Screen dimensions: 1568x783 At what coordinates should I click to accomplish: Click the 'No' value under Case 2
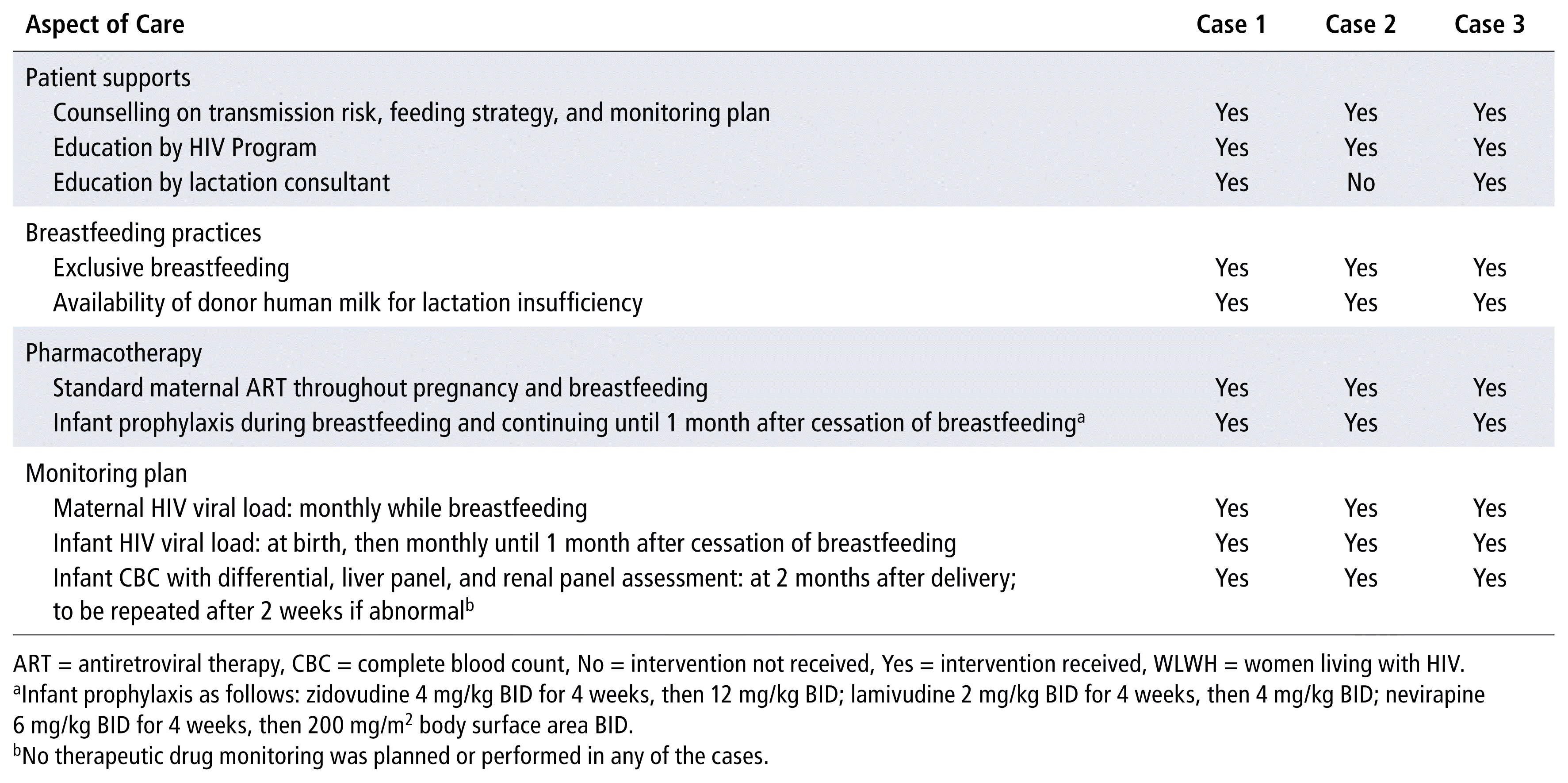(1361, 183)
